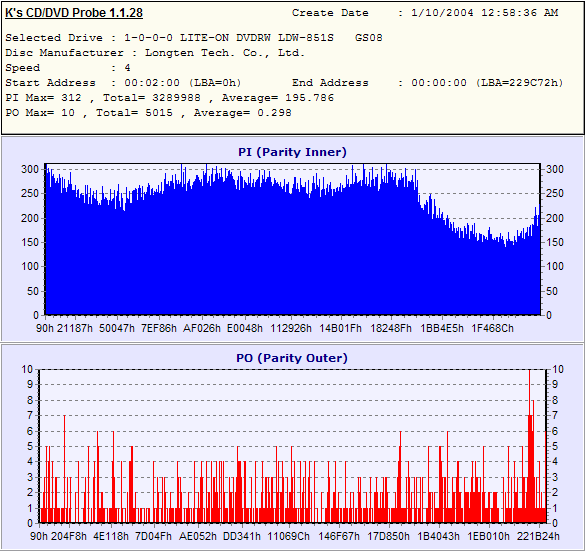Image resolution: width=585 pixels, height=551 pixels.
Task: Select the tallest PO spike reaching 10
Action: coord(529,446)
